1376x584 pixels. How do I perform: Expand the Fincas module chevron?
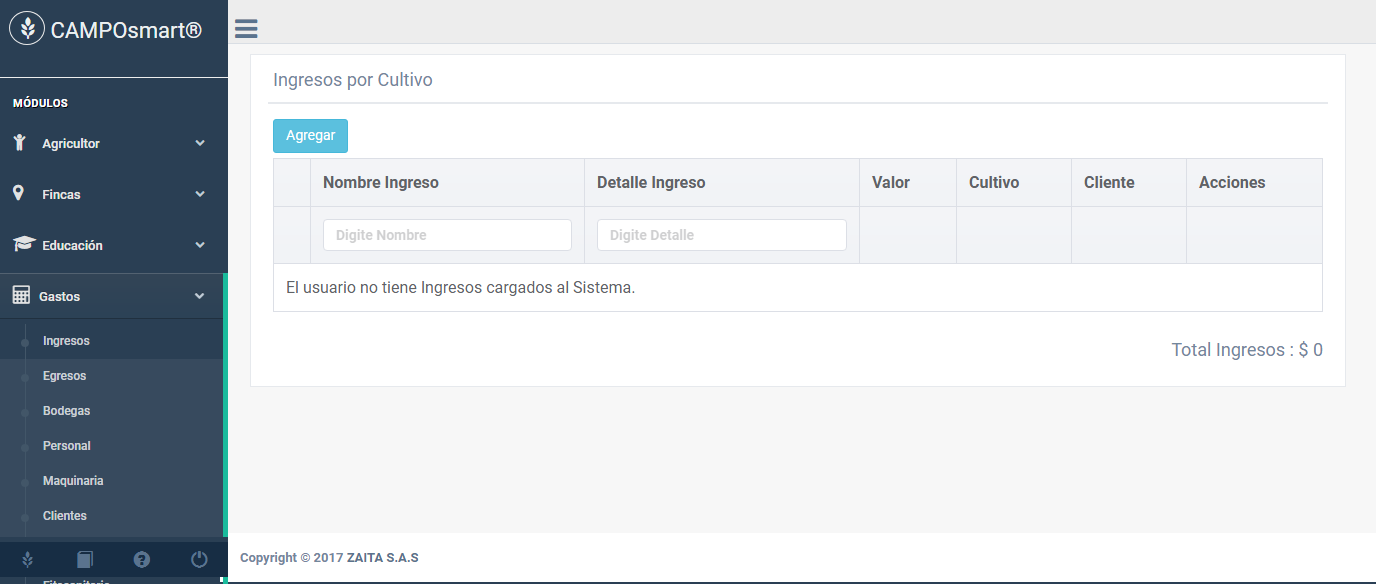[200, 194]
